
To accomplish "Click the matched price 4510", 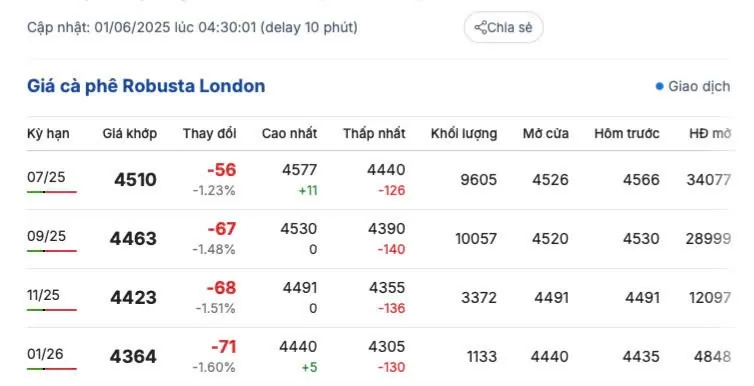I will tap(136, 180).
